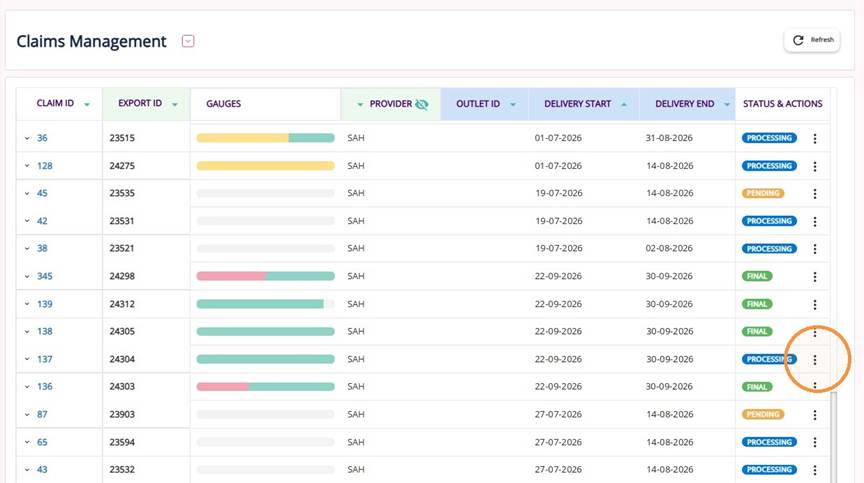
Task: Open actions menu for claim 38
Action: [814, 248]
